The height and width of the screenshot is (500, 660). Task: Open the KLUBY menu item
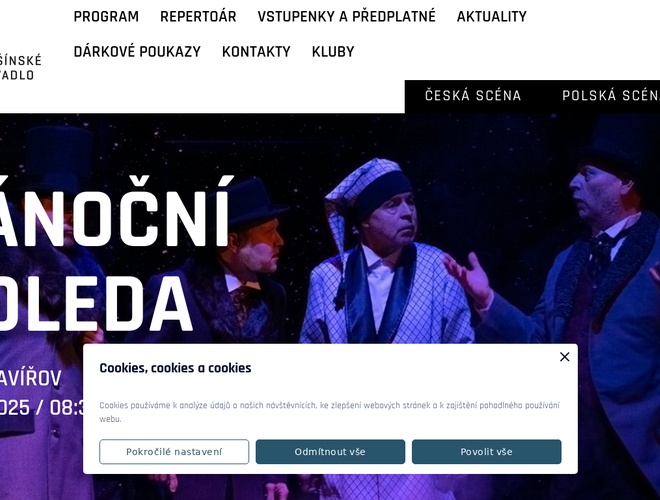(333, 52)
